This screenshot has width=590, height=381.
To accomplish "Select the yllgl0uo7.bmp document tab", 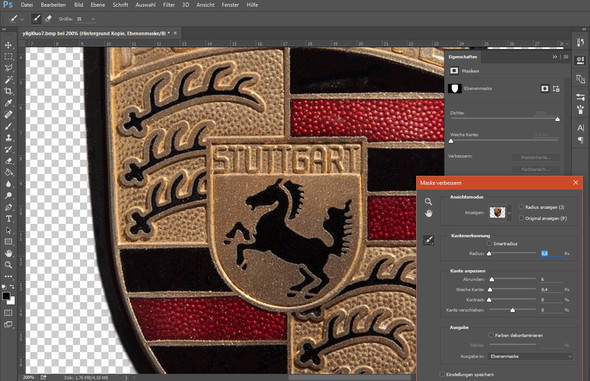I will [x=96, y=33].
